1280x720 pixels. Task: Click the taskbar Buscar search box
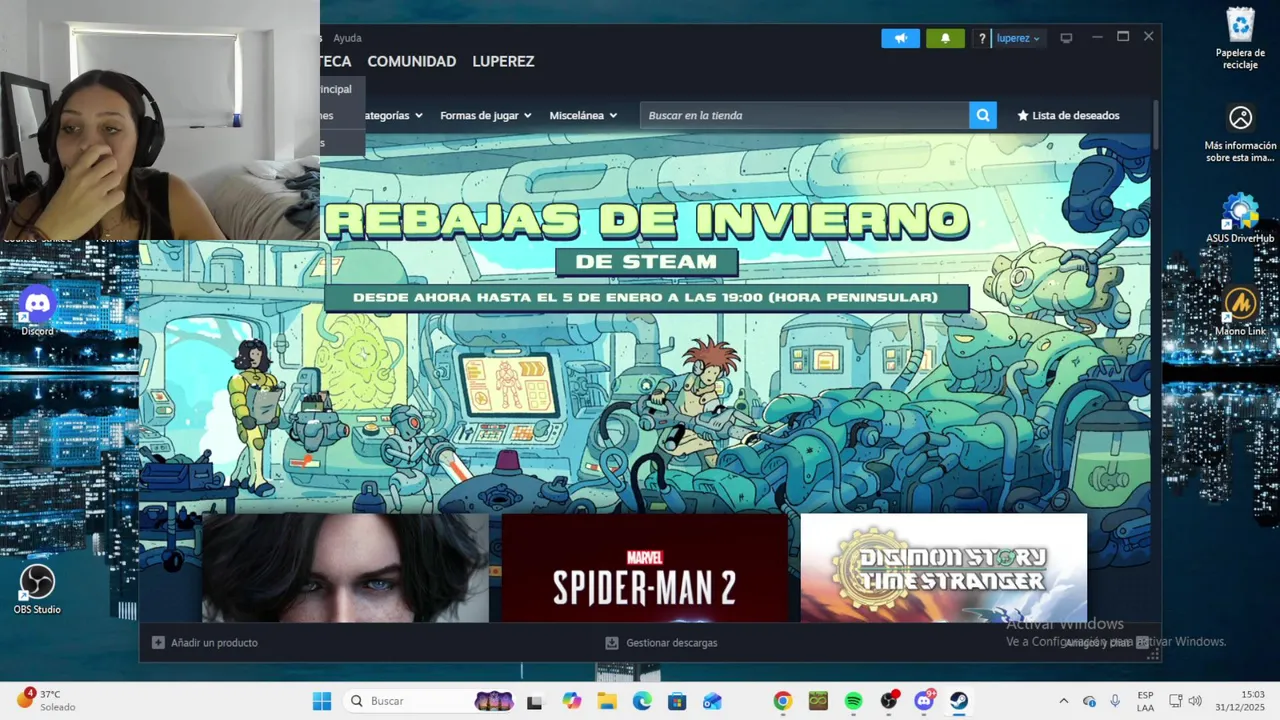pos(431,701)
